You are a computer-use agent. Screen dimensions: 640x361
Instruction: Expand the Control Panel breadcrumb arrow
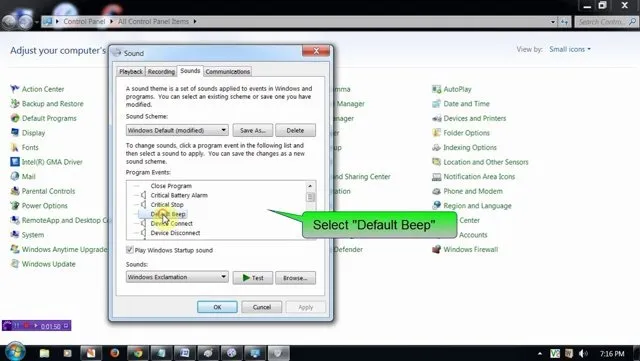111,21
